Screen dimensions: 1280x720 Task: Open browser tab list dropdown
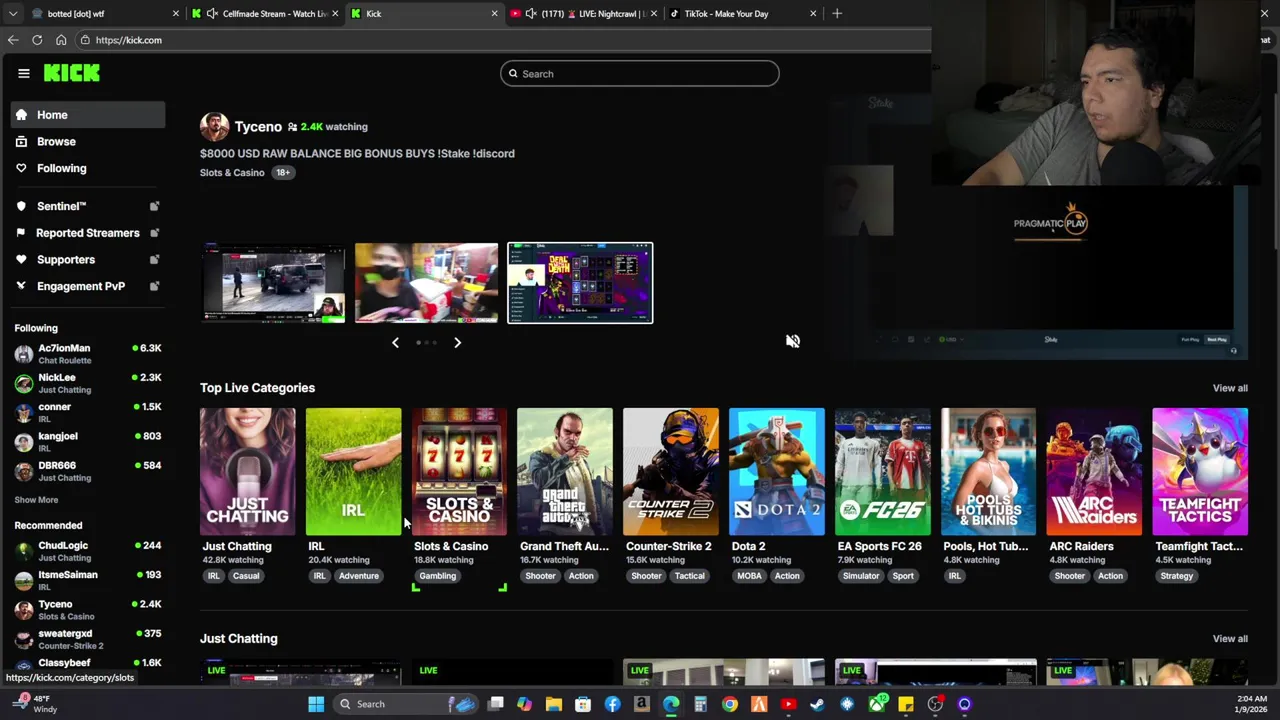(13, 14)
